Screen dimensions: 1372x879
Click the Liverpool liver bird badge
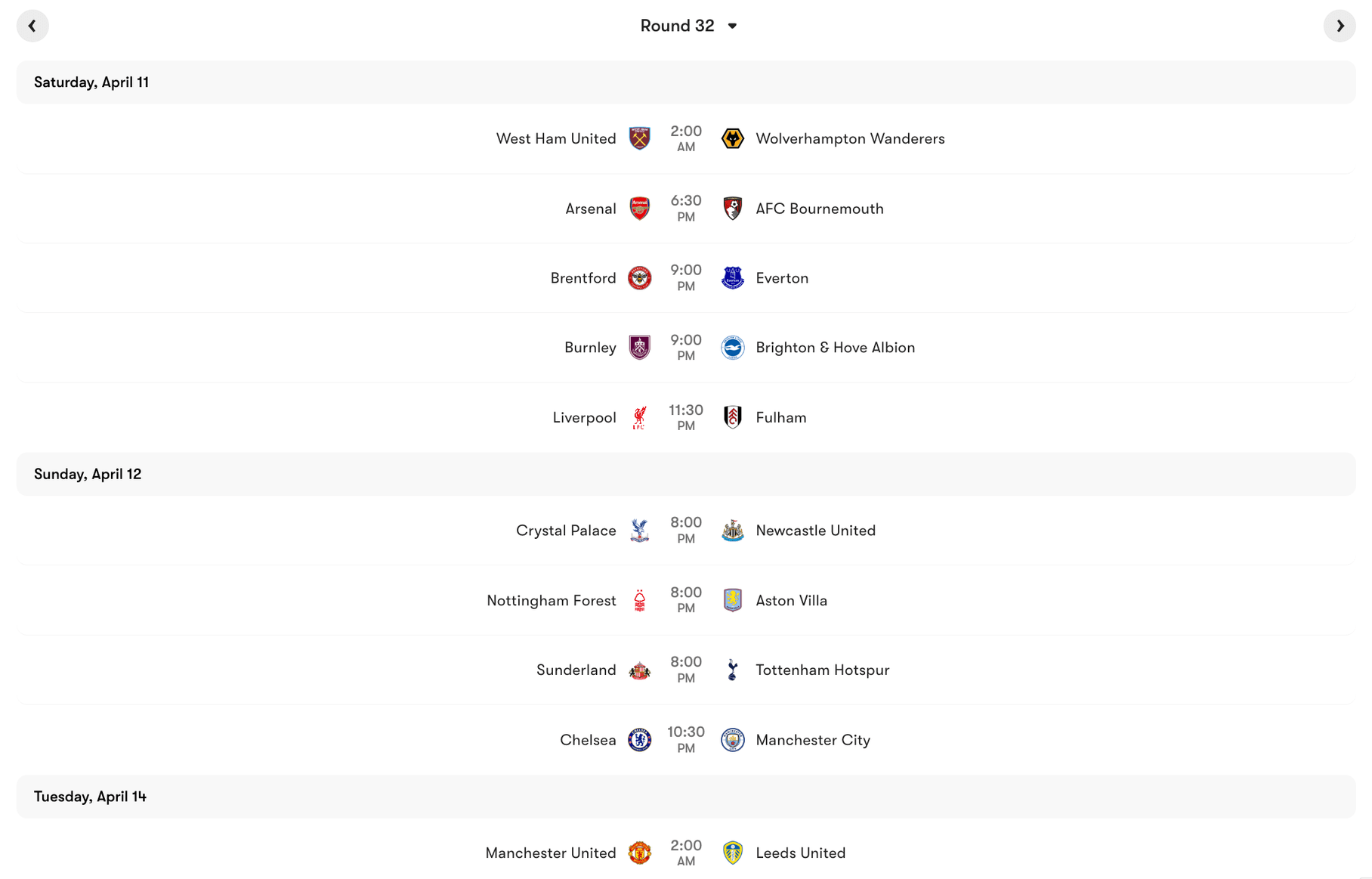click(639, 416)
